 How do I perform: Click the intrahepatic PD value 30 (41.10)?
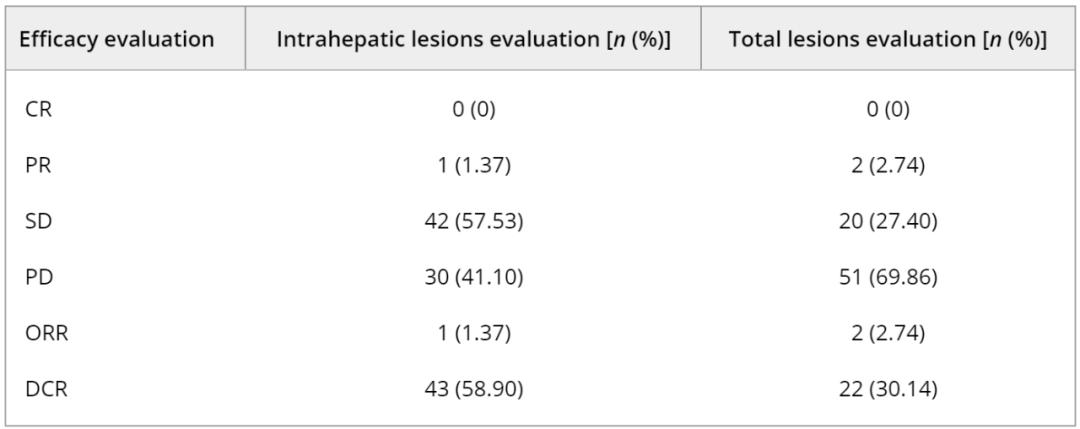(473, 276)
